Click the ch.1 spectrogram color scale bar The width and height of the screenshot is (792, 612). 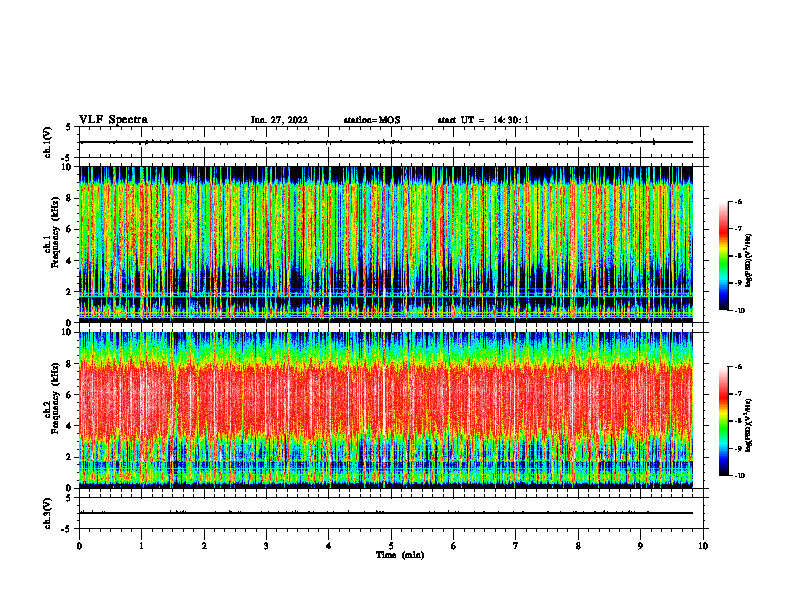[x=723, y=256]
